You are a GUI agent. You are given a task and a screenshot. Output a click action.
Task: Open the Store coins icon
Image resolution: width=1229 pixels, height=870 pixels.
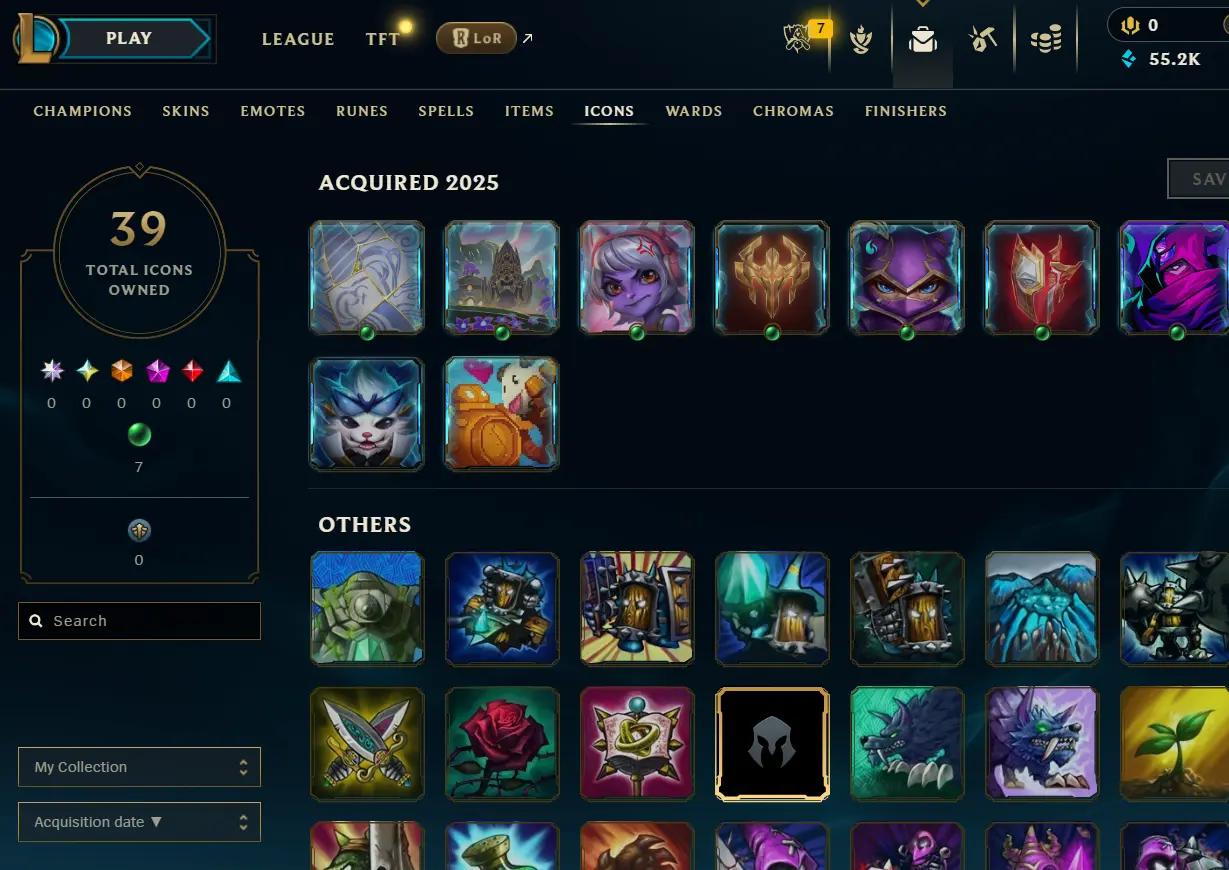pyautogui.click(x=1046, y=40)
